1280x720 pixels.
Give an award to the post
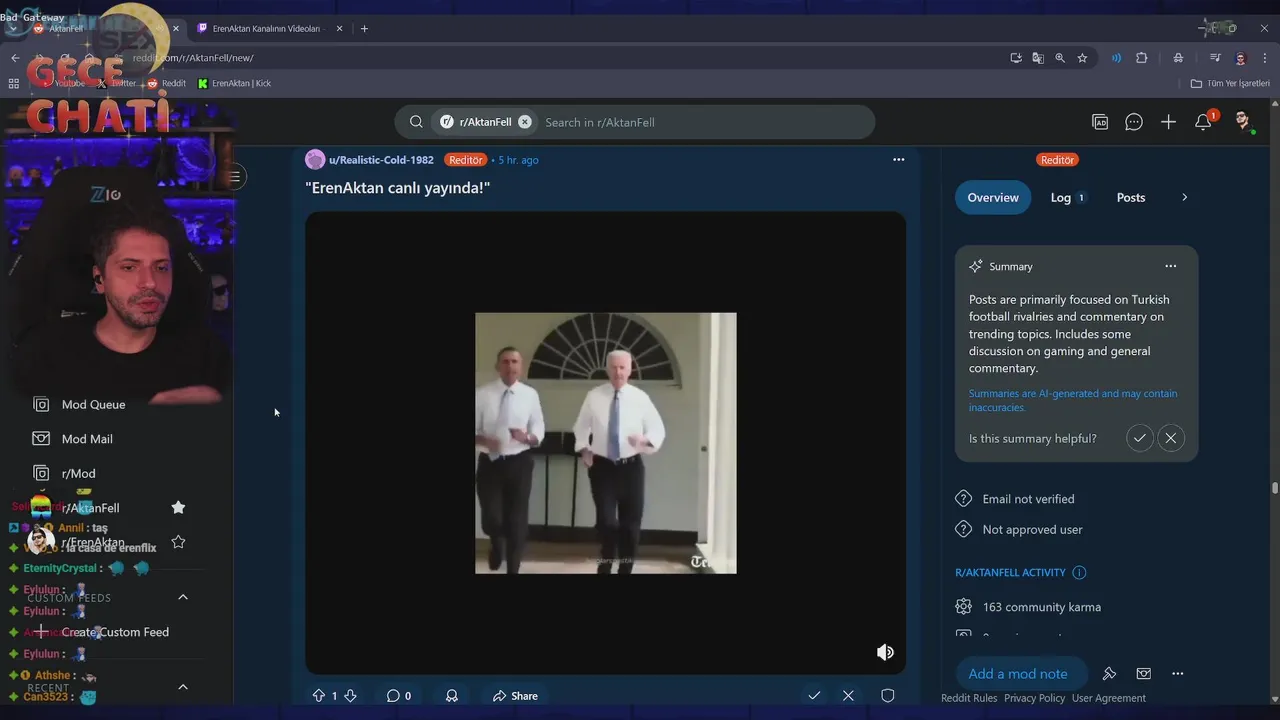(x=452, y=696)
